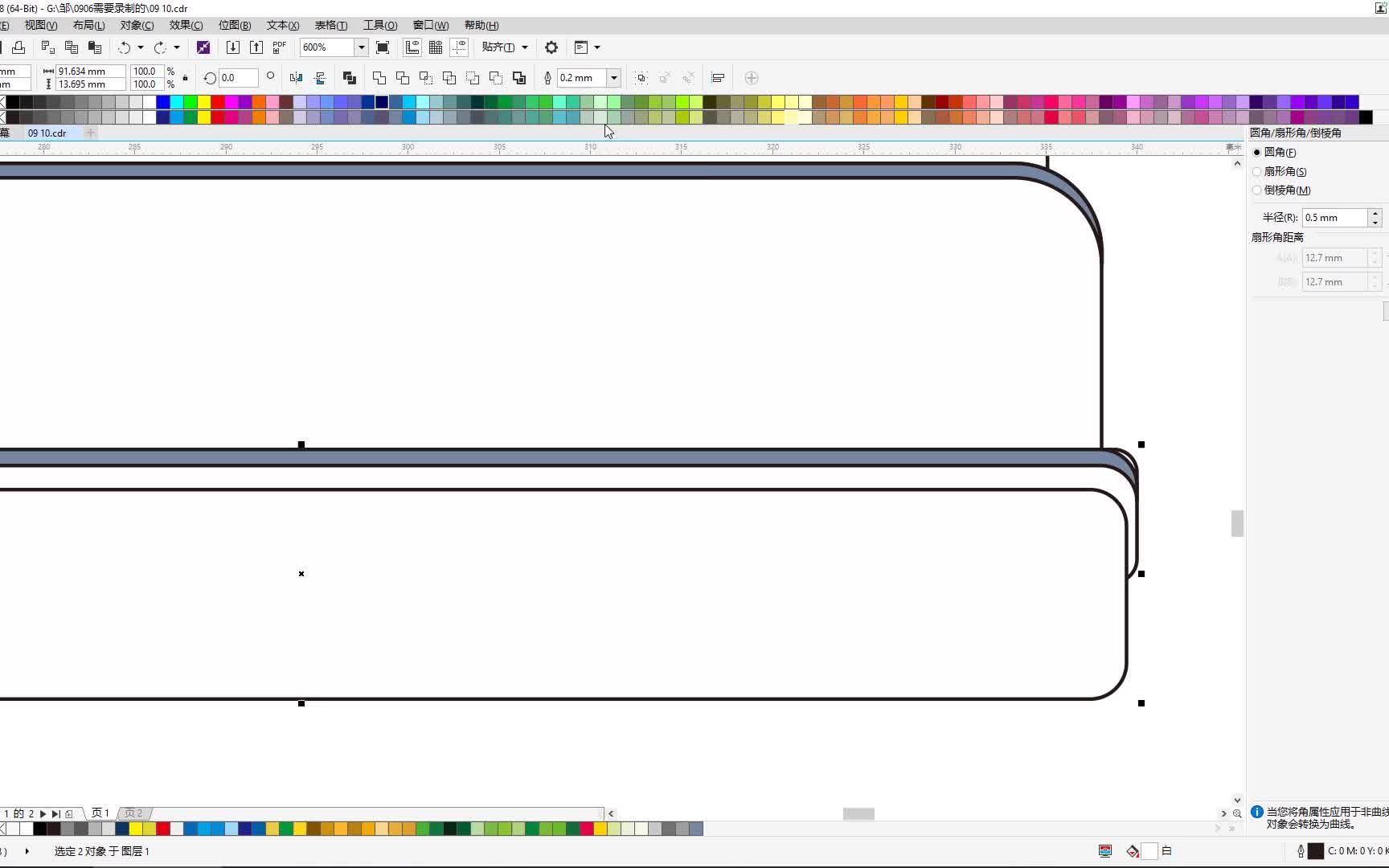This screenshot has width=1389, height=868.
Task: Open the 文本 Text menu
Action: (x=283, y=25)
